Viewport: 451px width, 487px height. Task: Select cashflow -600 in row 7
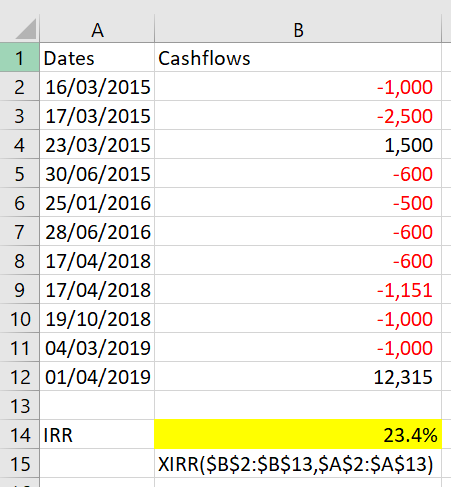(298, 231)
